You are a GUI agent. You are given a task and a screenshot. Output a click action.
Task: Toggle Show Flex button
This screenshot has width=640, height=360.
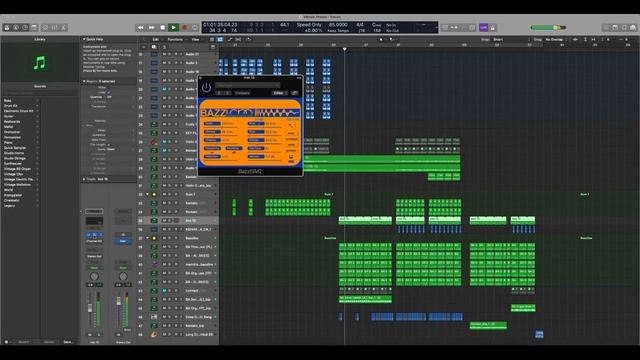point(238,40)
